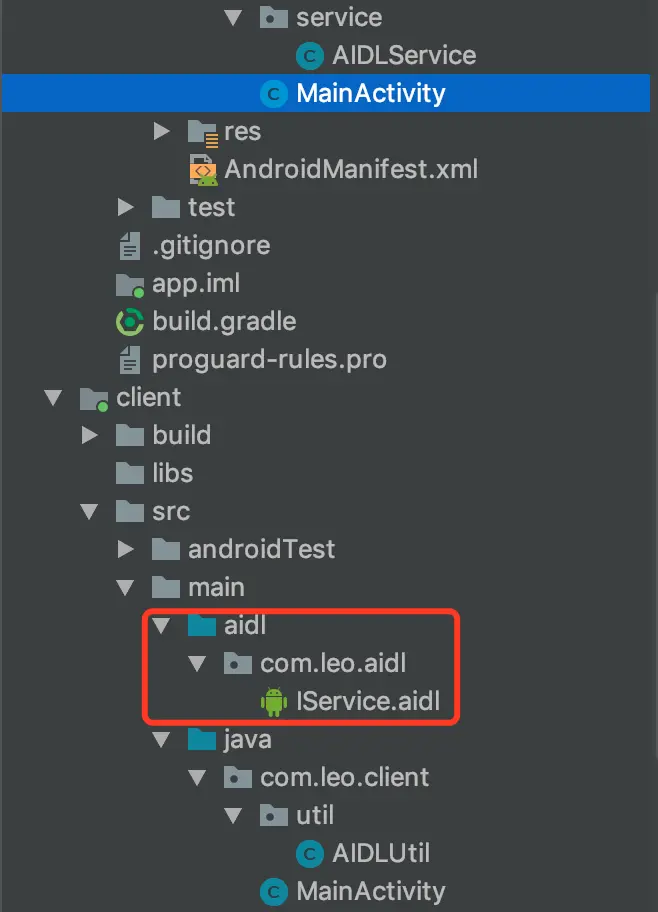Click the AIDLUtil class icon

coord(311,853)
